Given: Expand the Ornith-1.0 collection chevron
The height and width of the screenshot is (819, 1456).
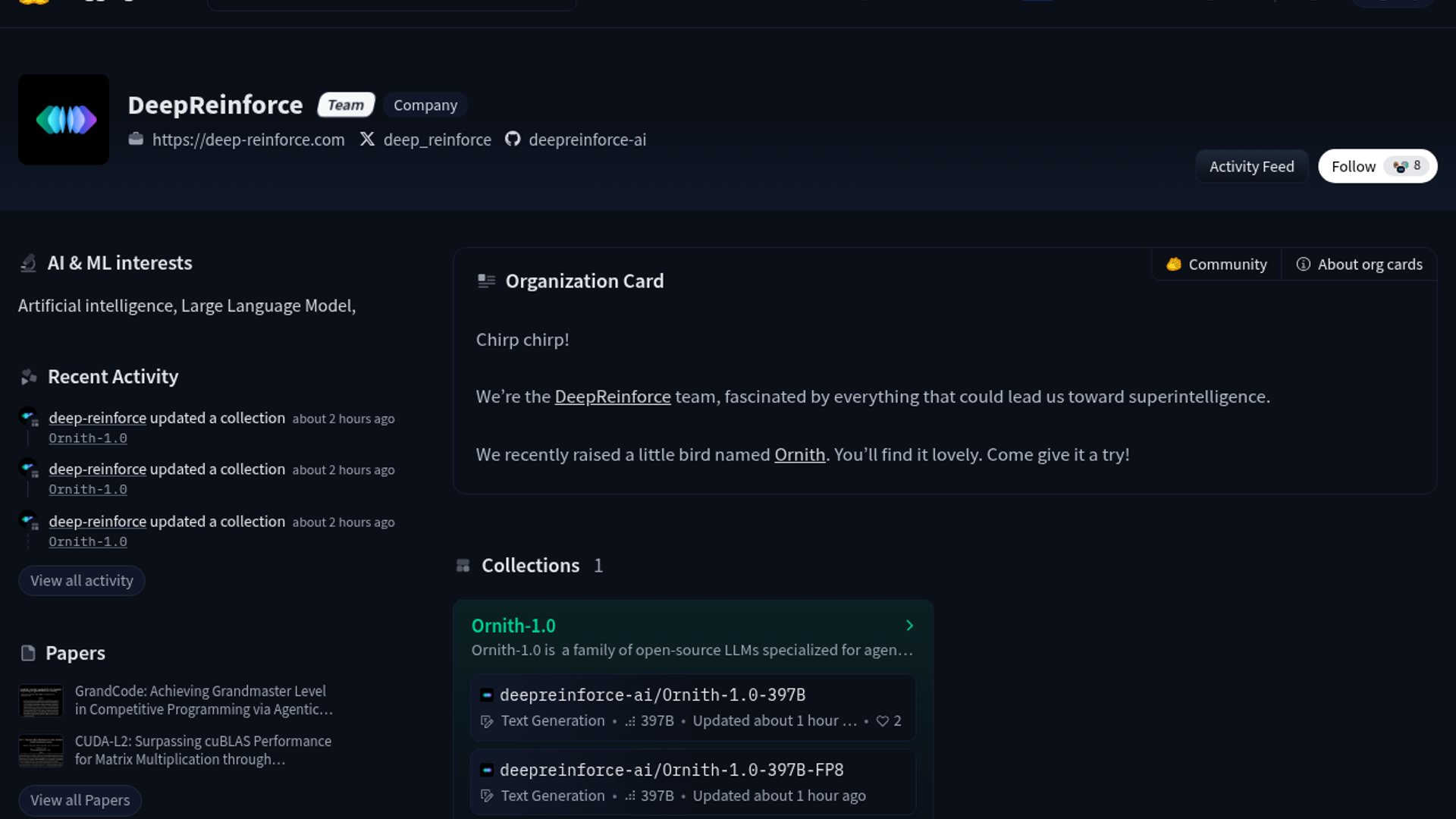Looking at the screenshot, I should (909, 626).
